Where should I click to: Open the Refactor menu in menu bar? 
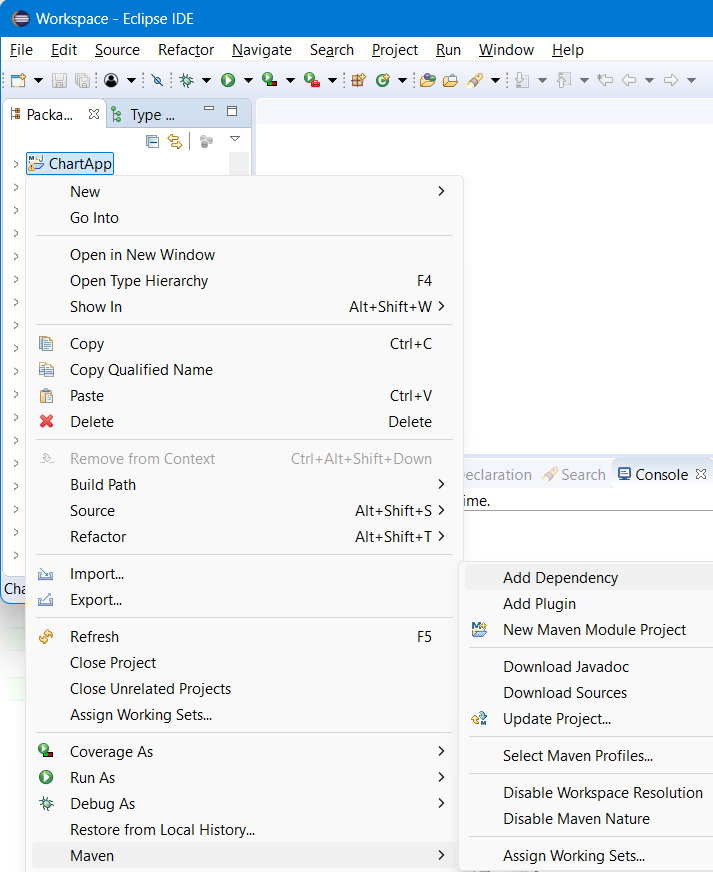point(186,50)
